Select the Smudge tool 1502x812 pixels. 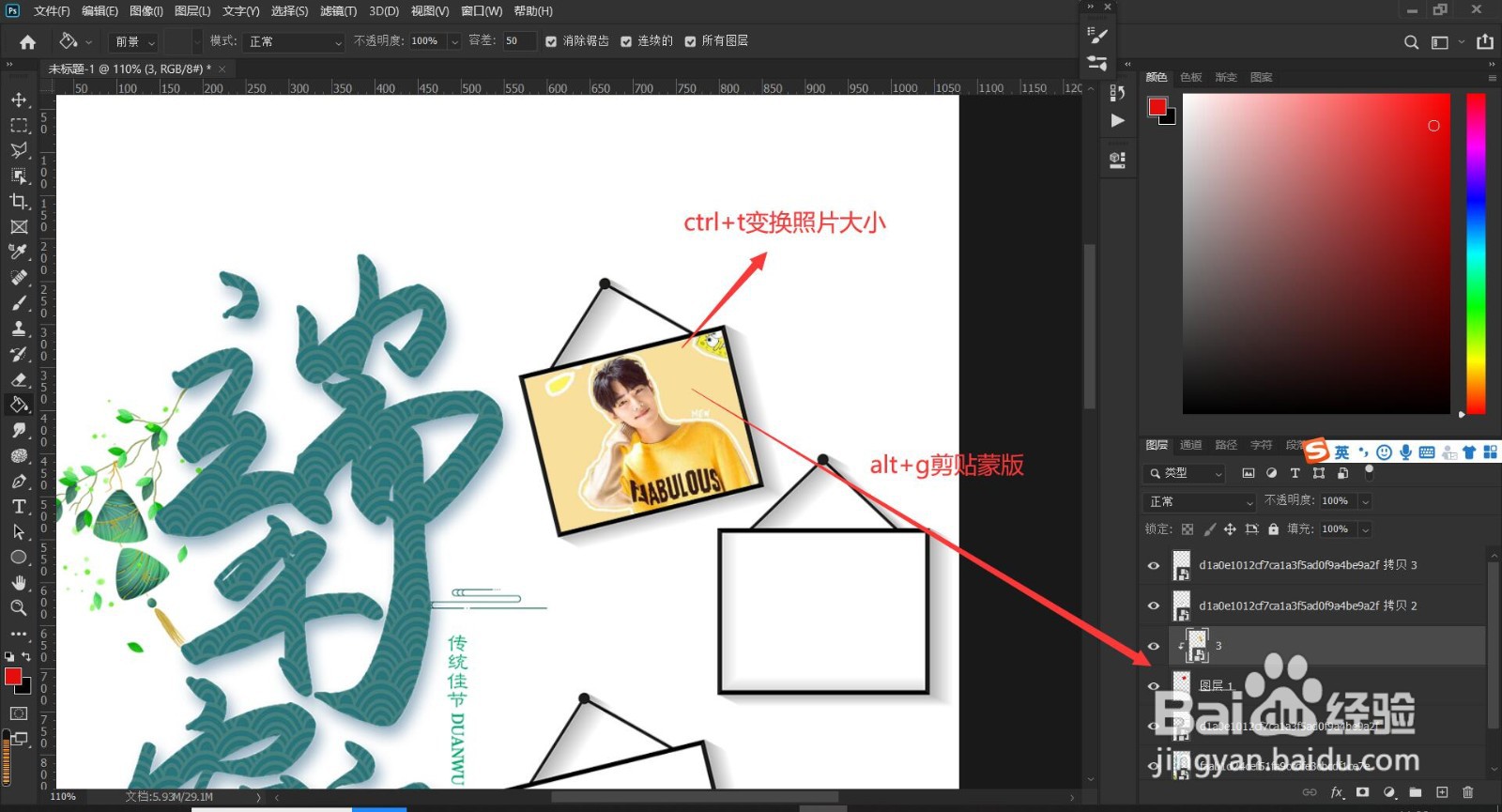19,430
